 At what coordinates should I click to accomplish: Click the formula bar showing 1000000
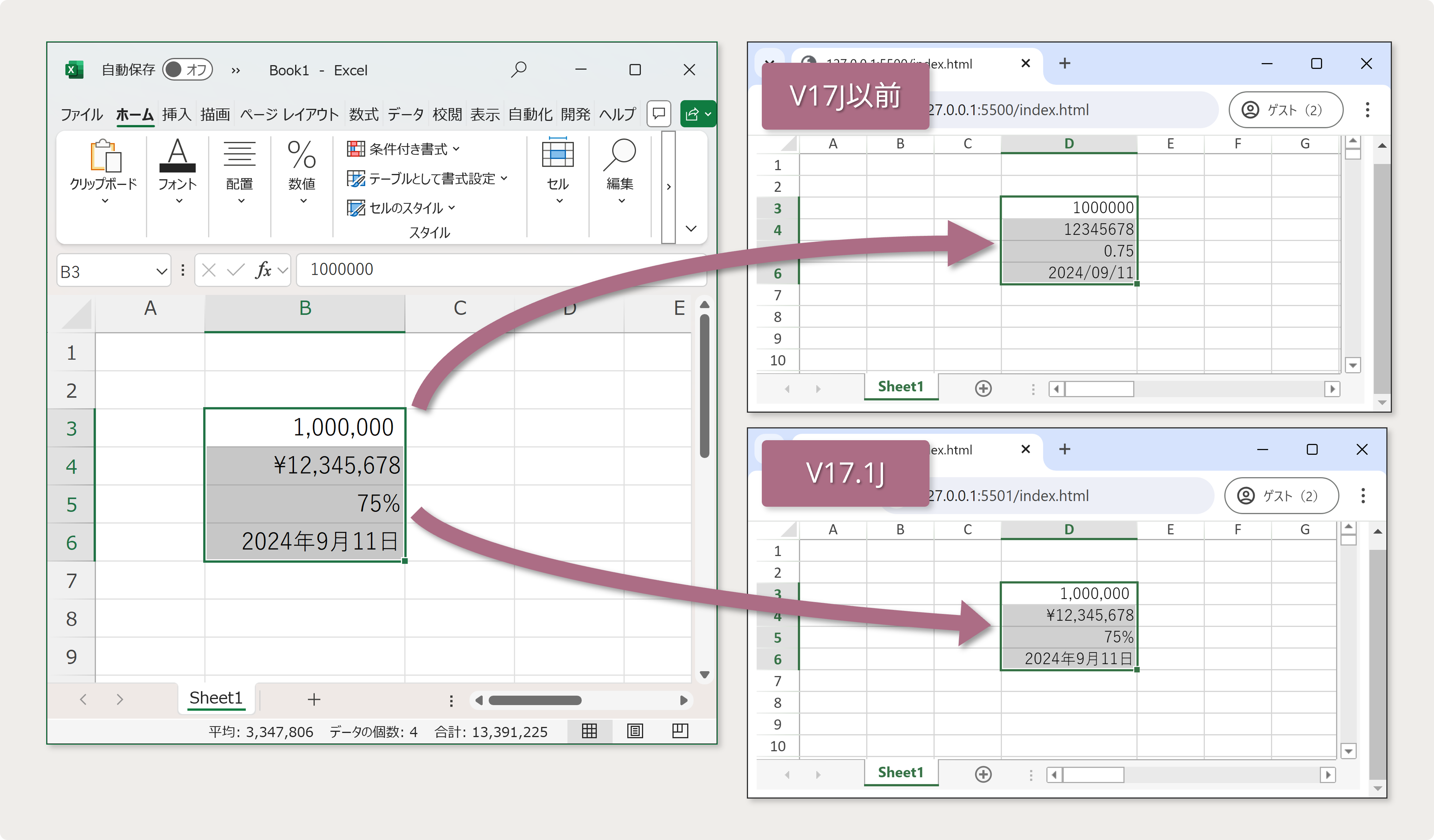pyautogui.click(x=501, y=269)
